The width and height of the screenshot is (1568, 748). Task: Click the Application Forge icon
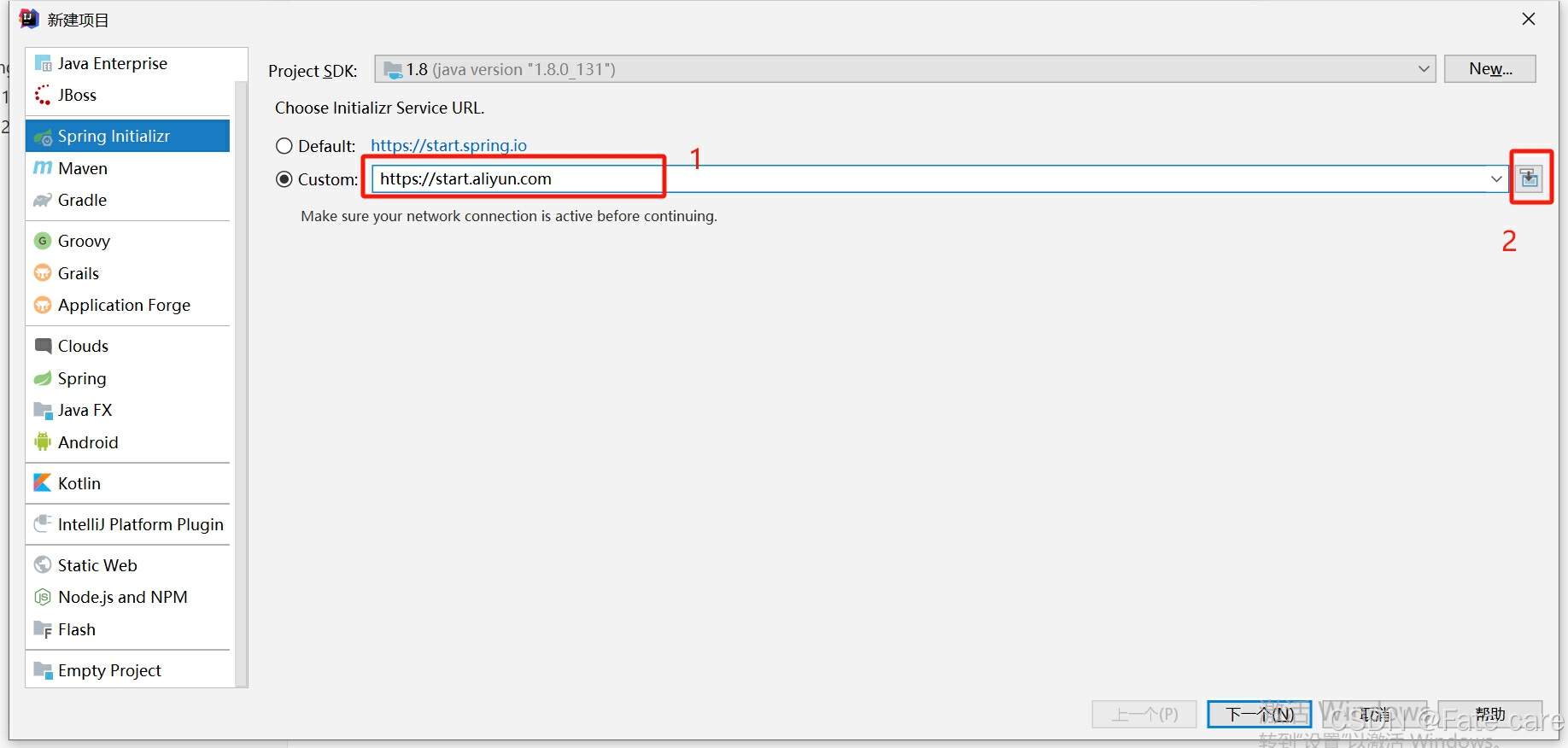pyautogui.click(x=43, y=305)
